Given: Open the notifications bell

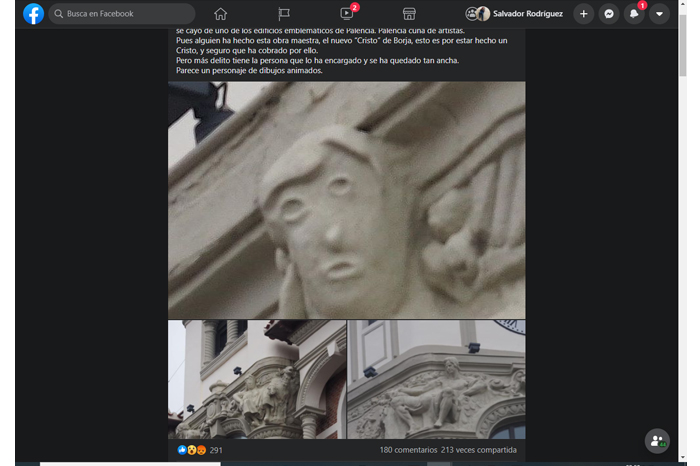Looking at the screenshot, I should click(x=634, y=14).
